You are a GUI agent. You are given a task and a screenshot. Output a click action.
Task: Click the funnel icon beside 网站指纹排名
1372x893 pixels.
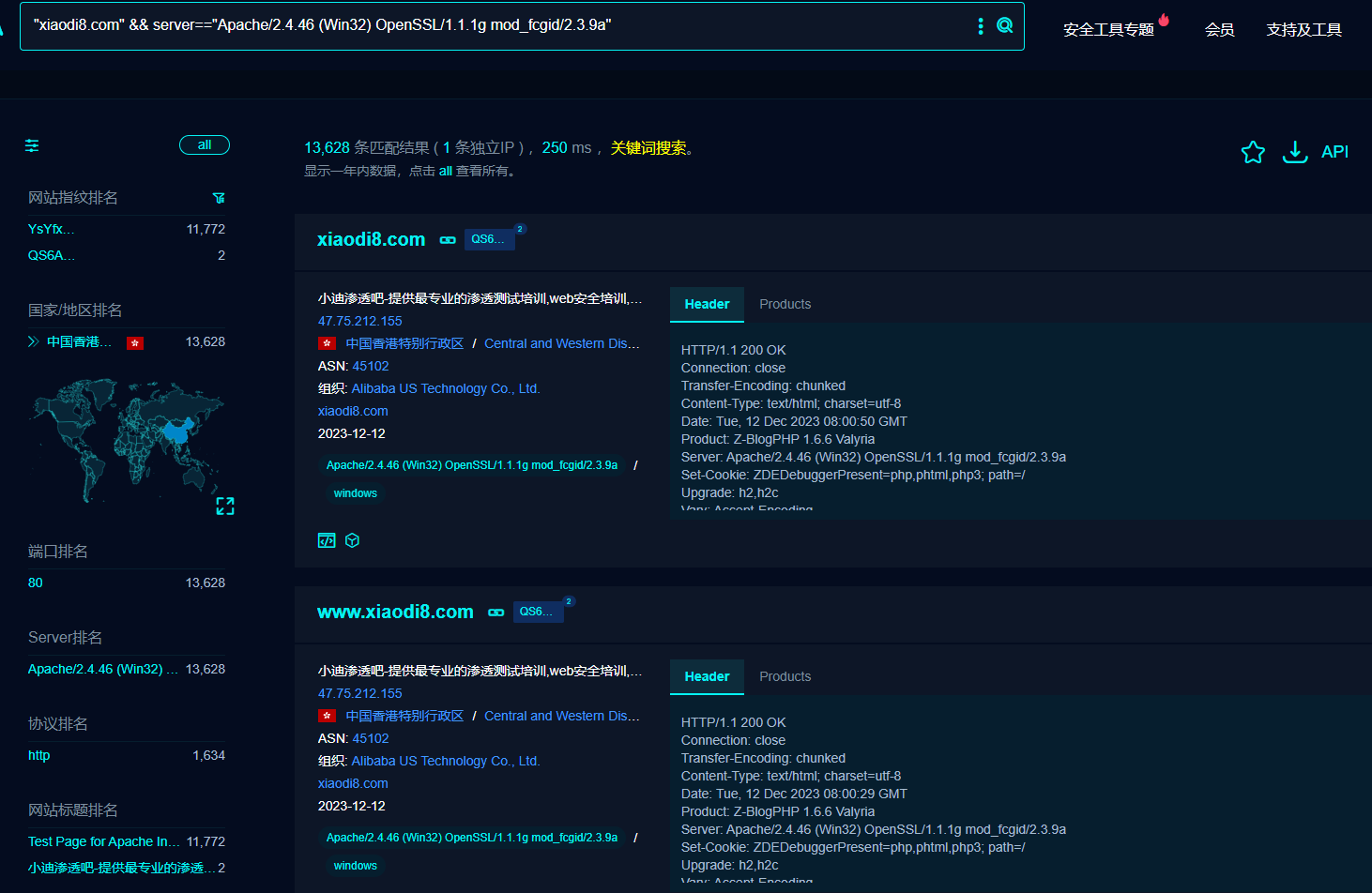click(x=219, y=198)
